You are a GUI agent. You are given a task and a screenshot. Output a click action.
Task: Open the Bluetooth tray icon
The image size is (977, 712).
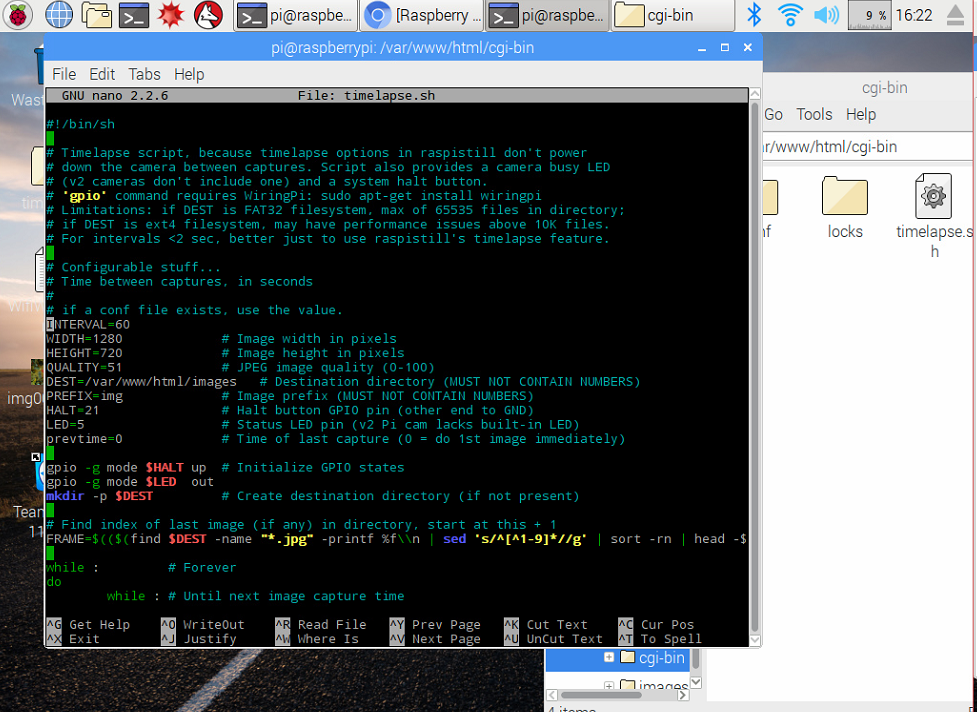pos(754,15)
